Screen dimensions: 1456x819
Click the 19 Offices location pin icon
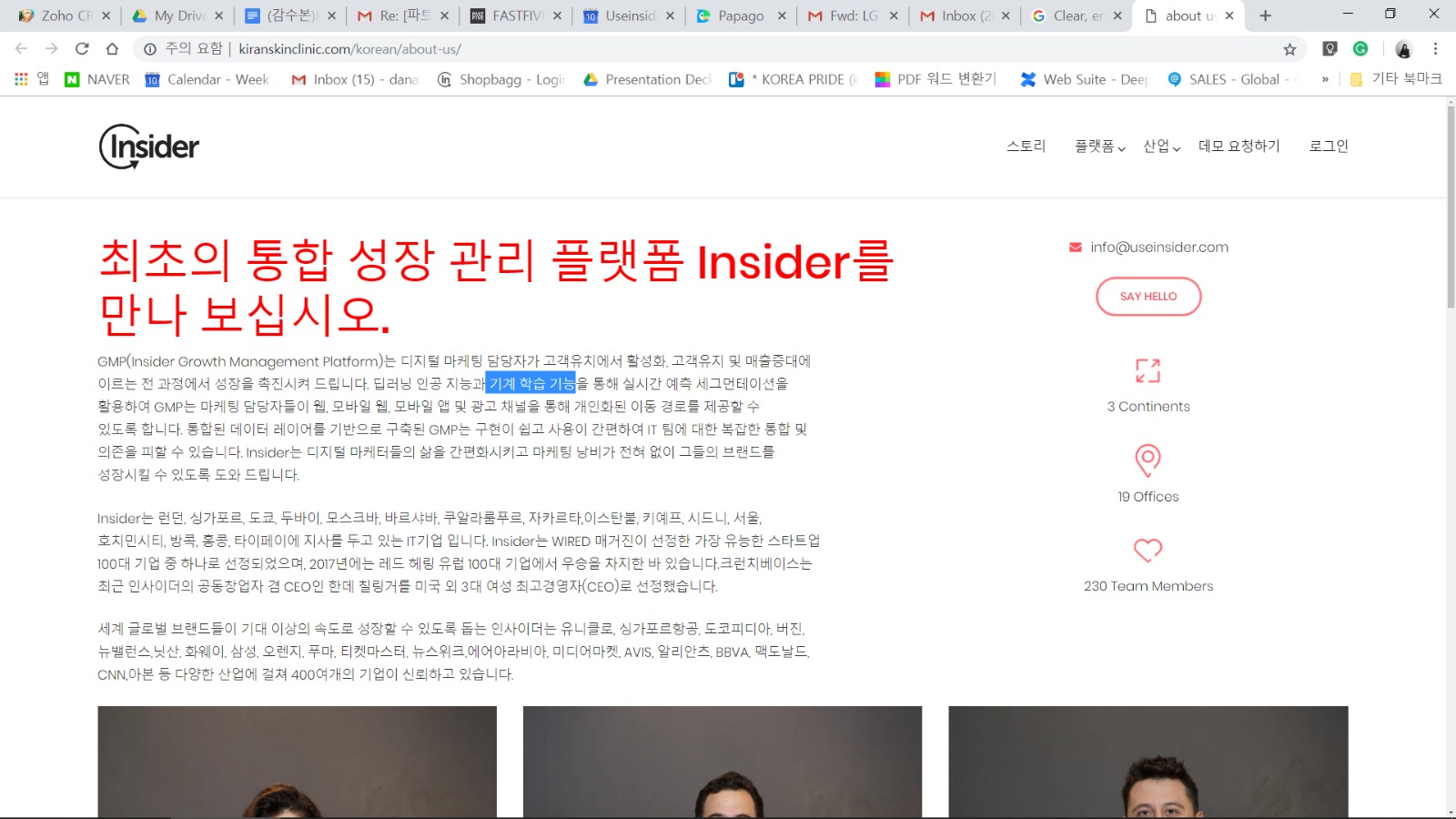1148,460
